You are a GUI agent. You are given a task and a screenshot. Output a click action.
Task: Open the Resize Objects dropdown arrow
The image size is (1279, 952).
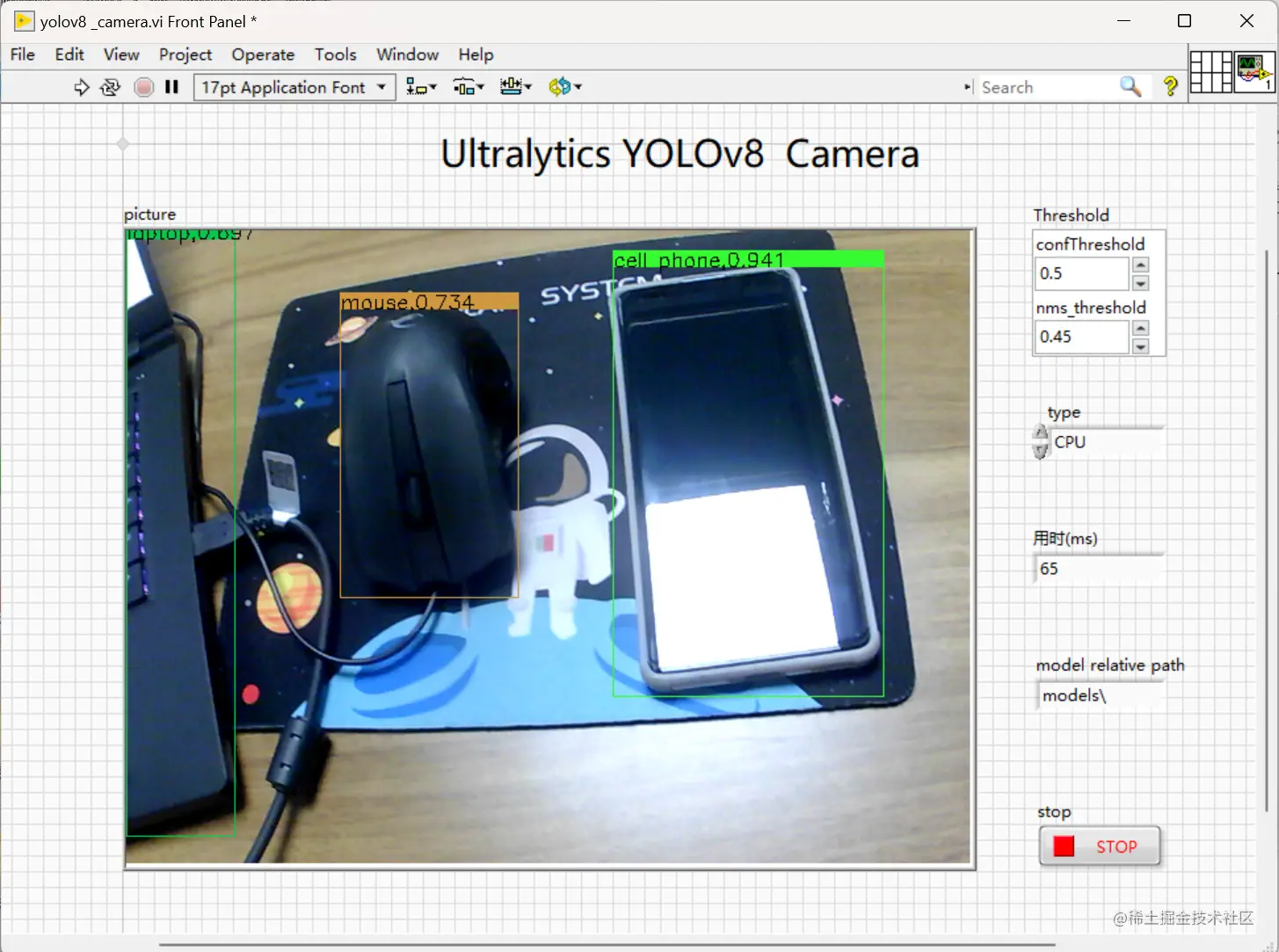coord(528,87)
